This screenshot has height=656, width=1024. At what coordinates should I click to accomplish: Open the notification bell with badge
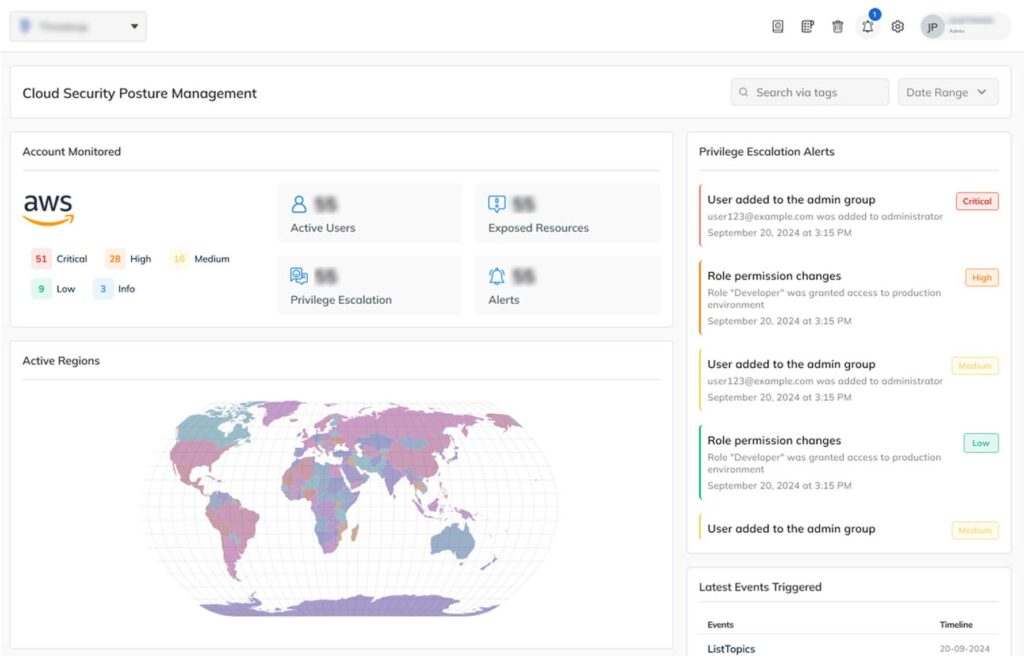(867, 26)
